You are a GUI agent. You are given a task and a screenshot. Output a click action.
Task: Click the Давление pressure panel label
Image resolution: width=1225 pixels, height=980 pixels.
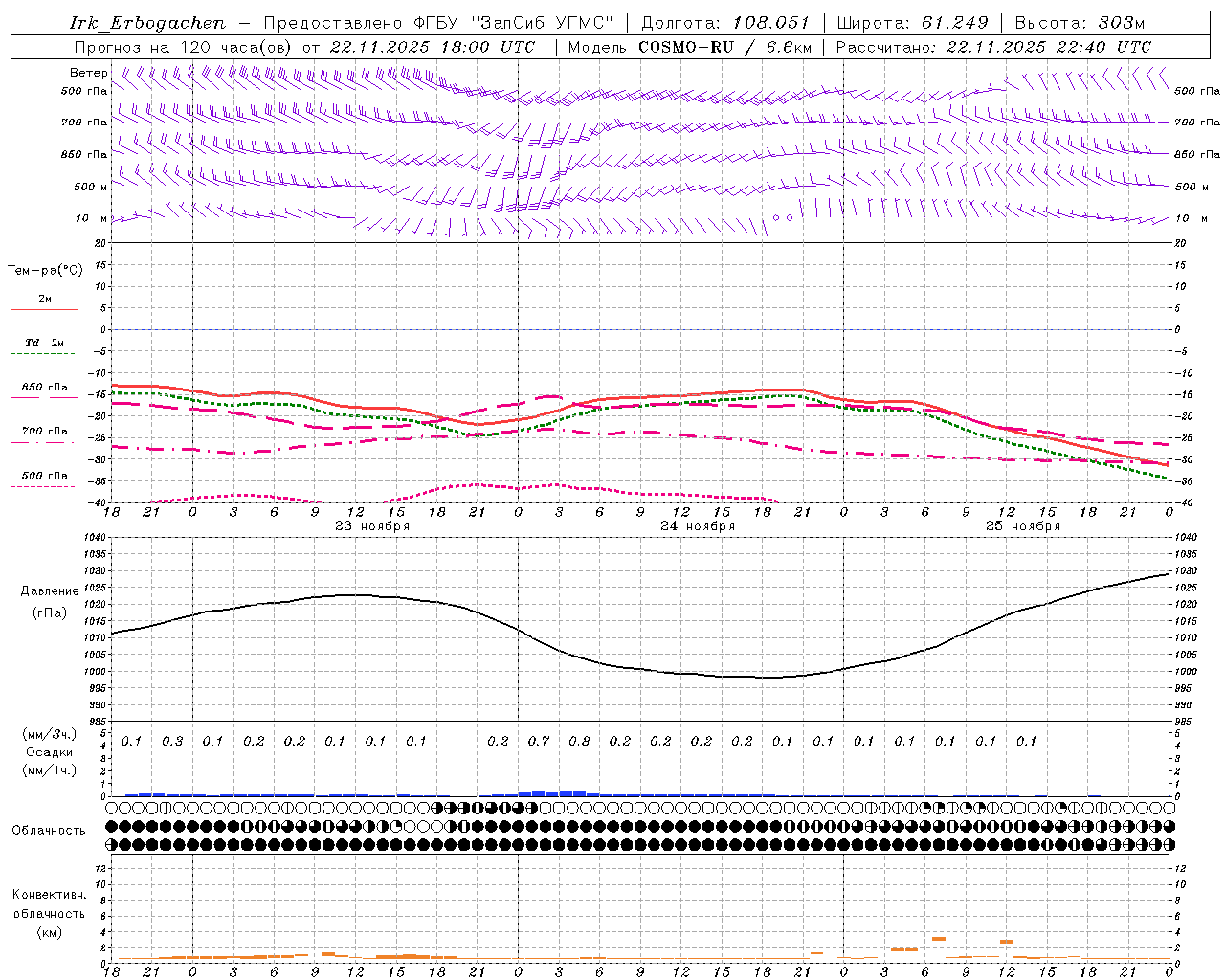50,591
